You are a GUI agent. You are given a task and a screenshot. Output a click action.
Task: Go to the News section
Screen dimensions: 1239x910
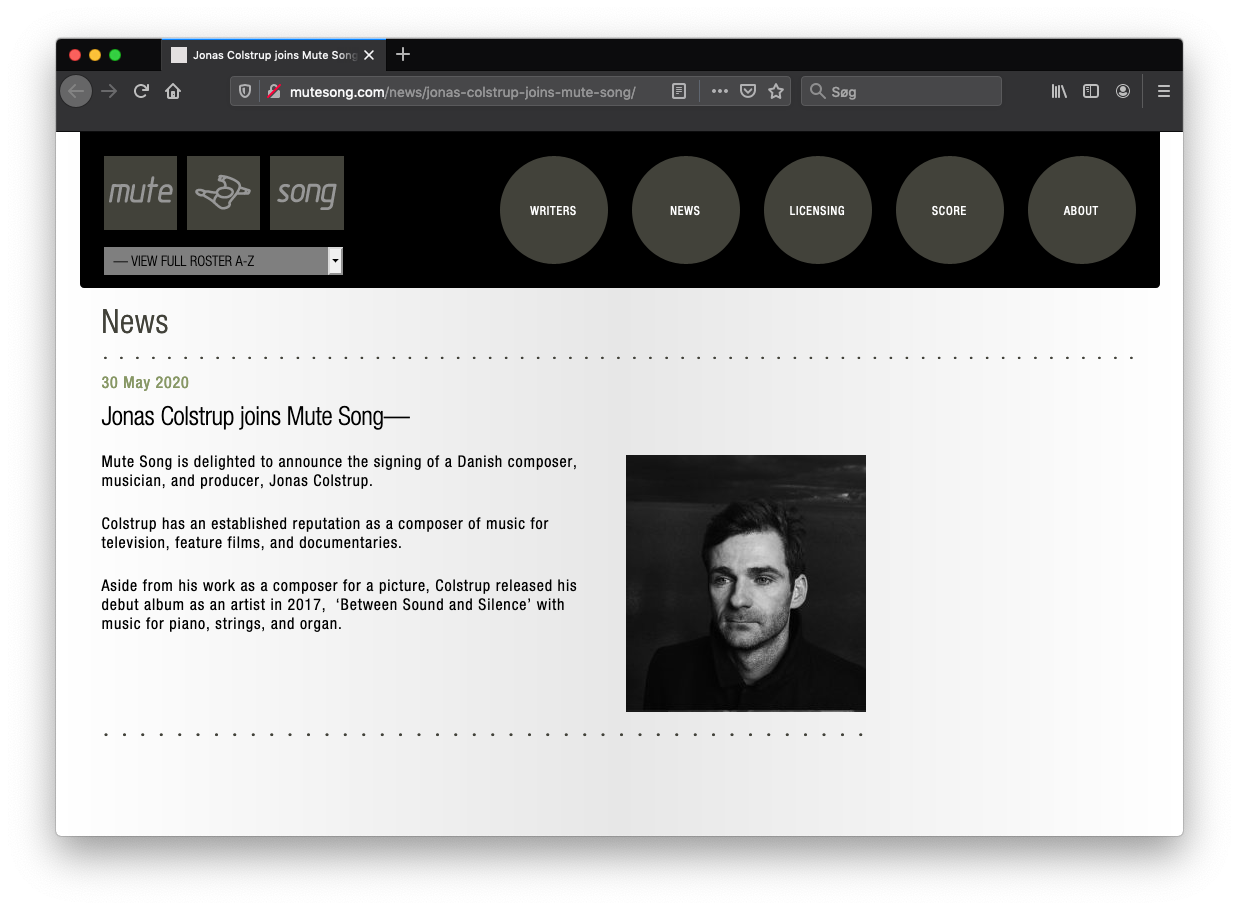point(685,211)
